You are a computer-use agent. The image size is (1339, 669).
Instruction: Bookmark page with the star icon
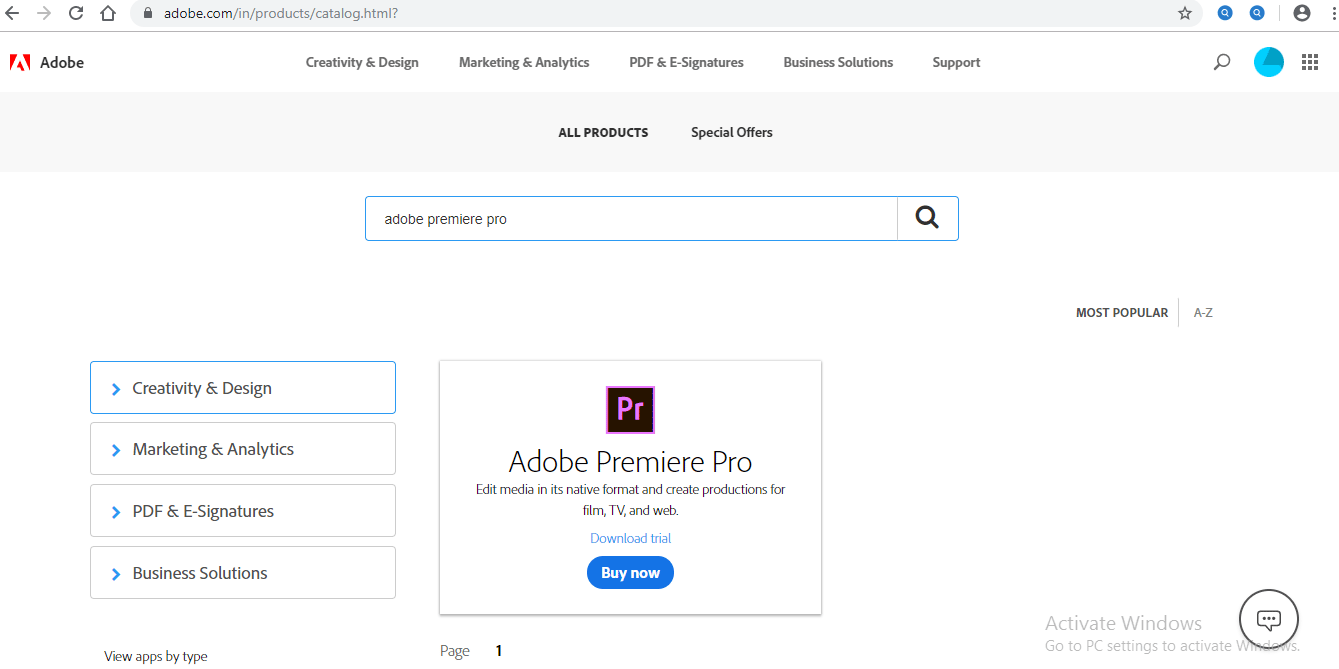pyautogui.click(x=1185, y=13)
